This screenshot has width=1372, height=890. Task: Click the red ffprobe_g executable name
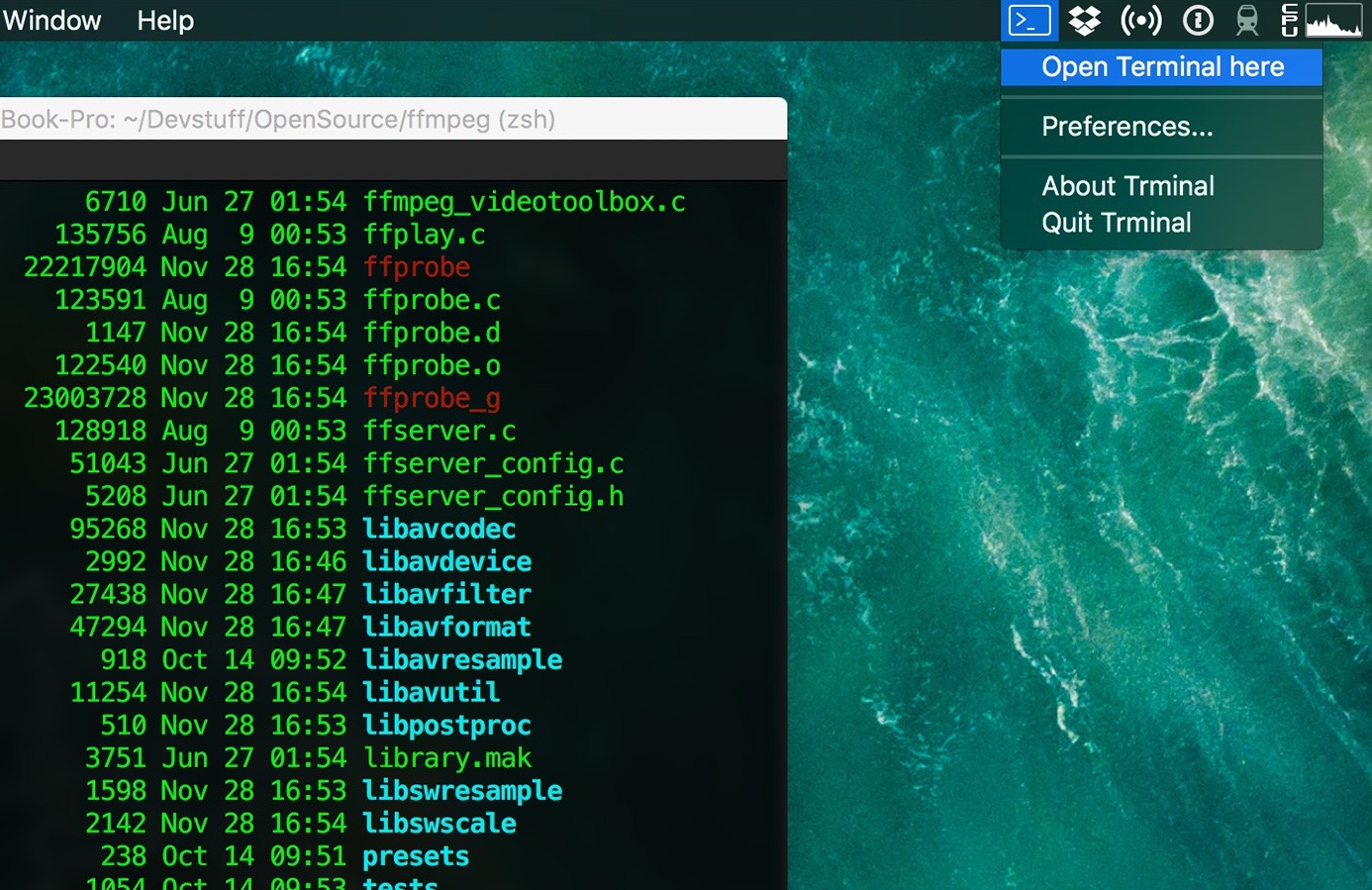[x=432, y=398]
